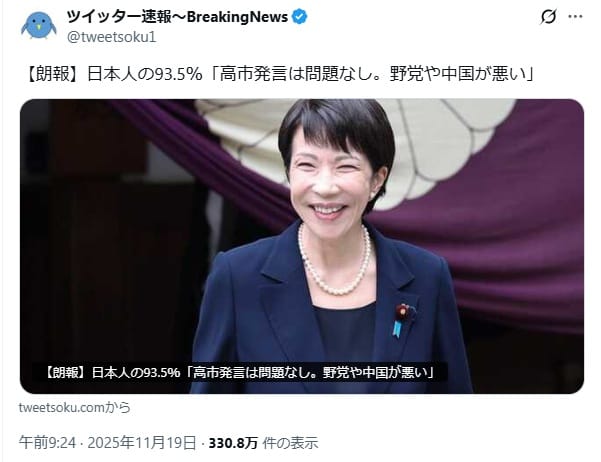Click the 2025年11月19日 post date
This screenshot has height=462, width=601.
coord(142,443)
